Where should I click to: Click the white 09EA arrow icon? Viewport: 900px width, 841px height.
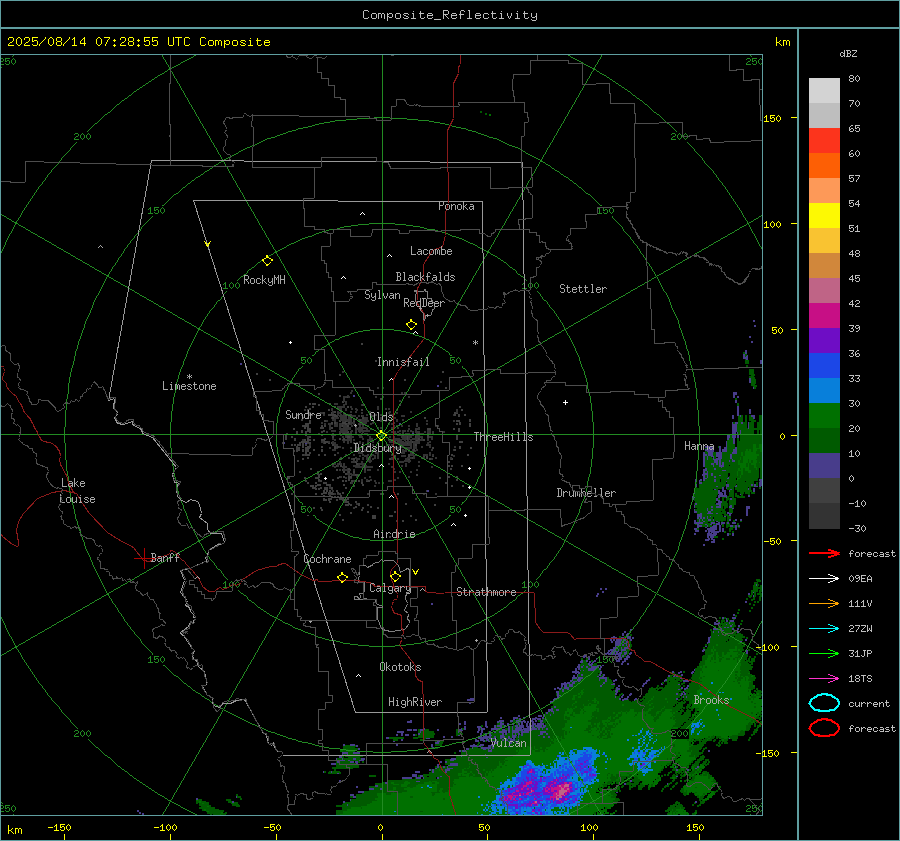pyautogui.click(x=824, y=579)
